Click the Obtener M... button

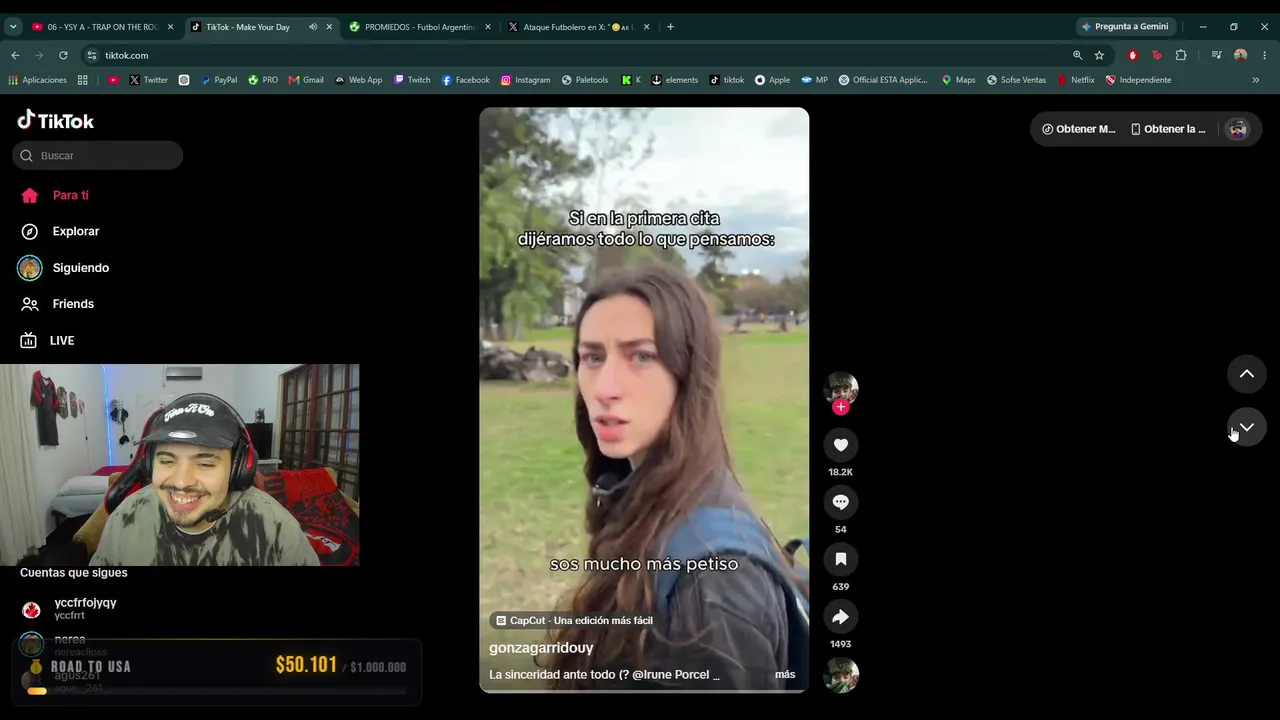(x=1079, y=129)
